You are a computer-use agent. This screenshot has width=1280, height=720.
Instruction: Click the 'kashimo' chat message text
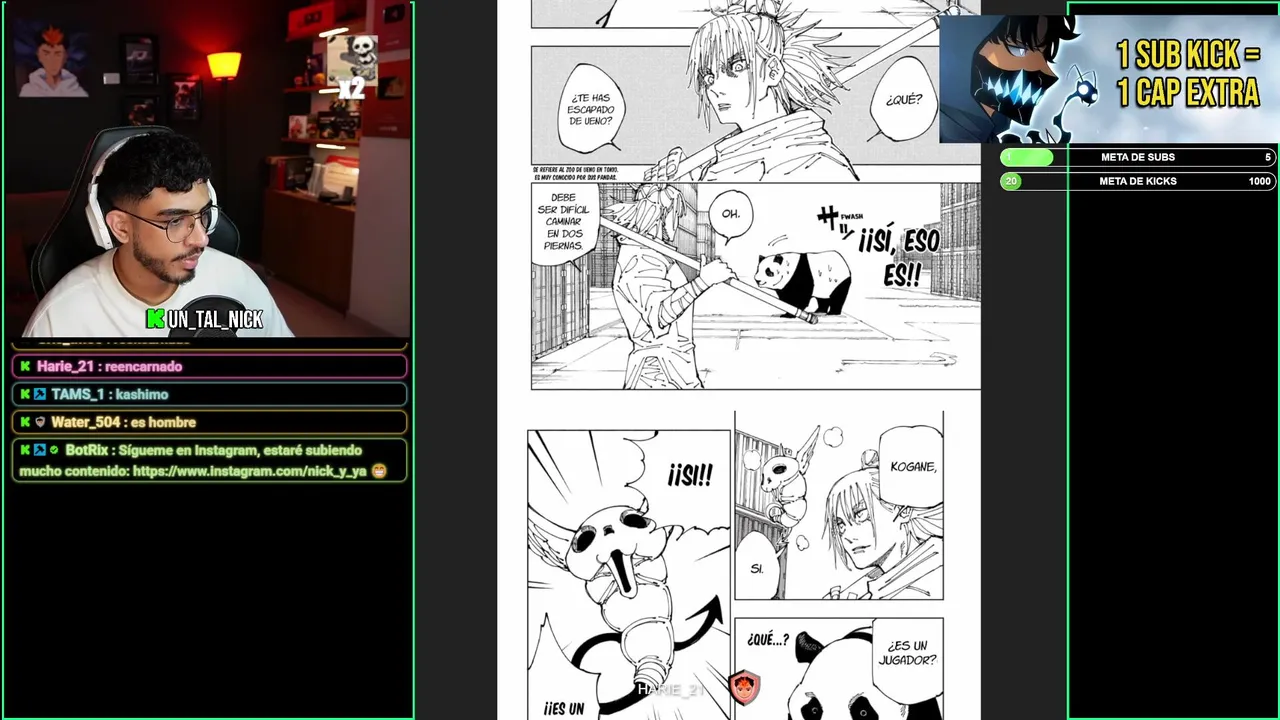(141, 394)
